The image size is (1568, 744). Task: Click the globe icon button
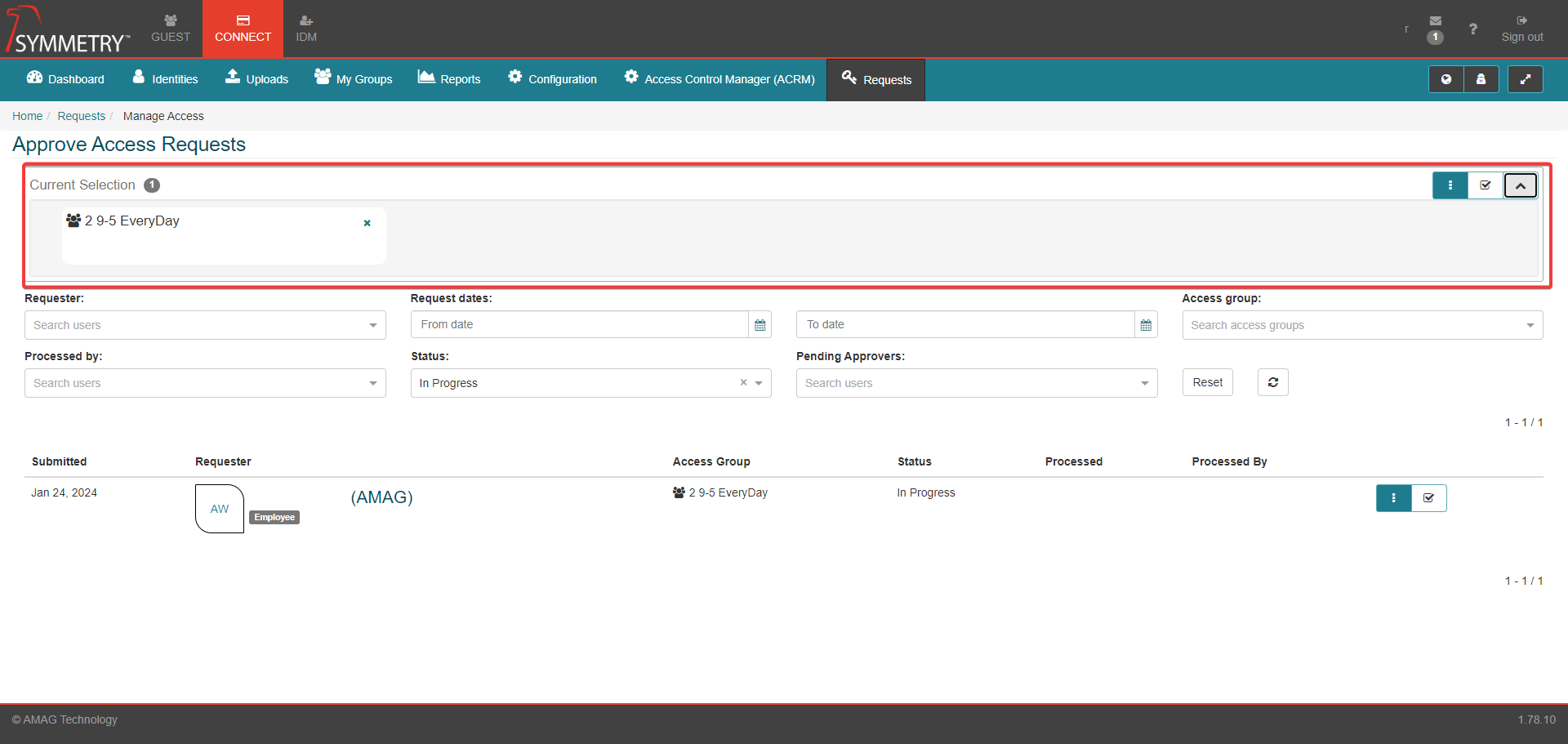pyautogui.click(x=1446, y=79)
